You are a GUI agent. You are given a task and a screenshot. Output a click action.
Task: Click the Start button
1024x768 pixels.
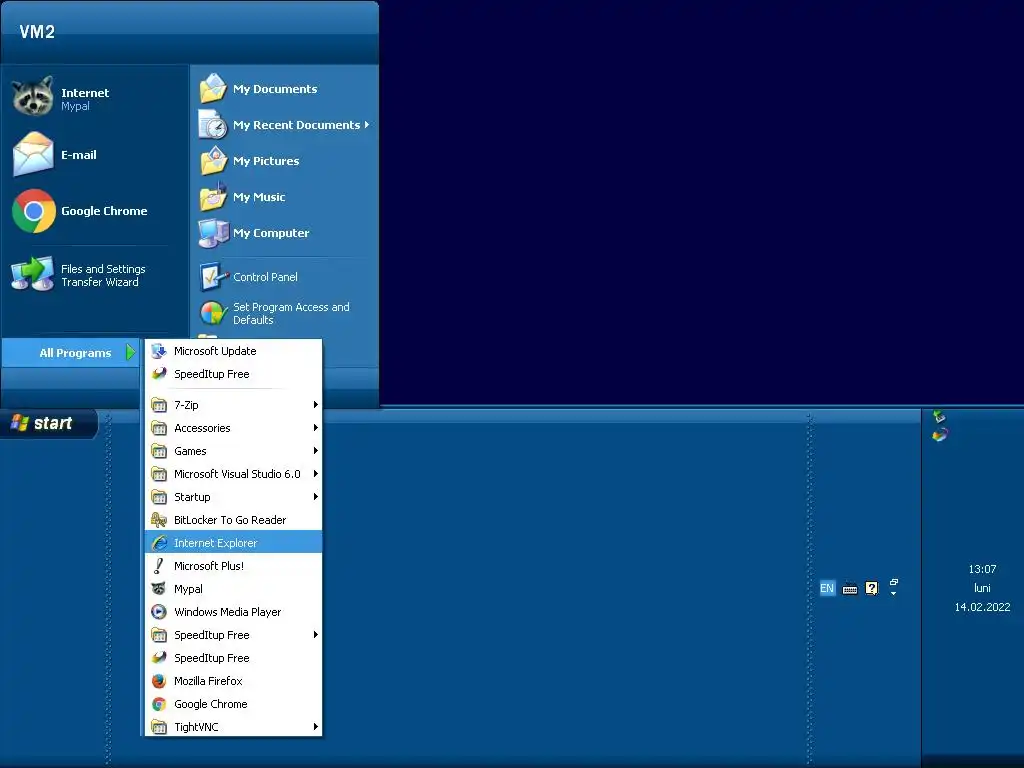tap(48, 423)
